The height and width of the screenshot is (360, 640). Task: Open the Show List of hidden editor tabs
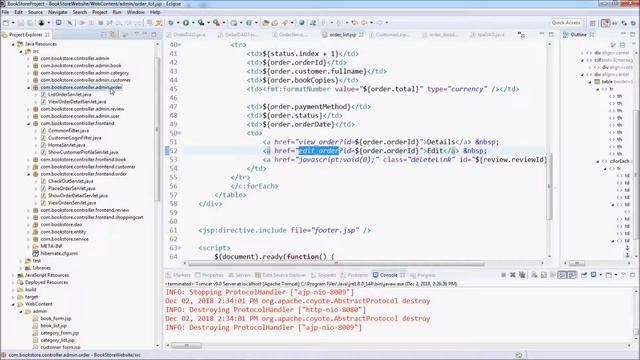coord(521,35)
